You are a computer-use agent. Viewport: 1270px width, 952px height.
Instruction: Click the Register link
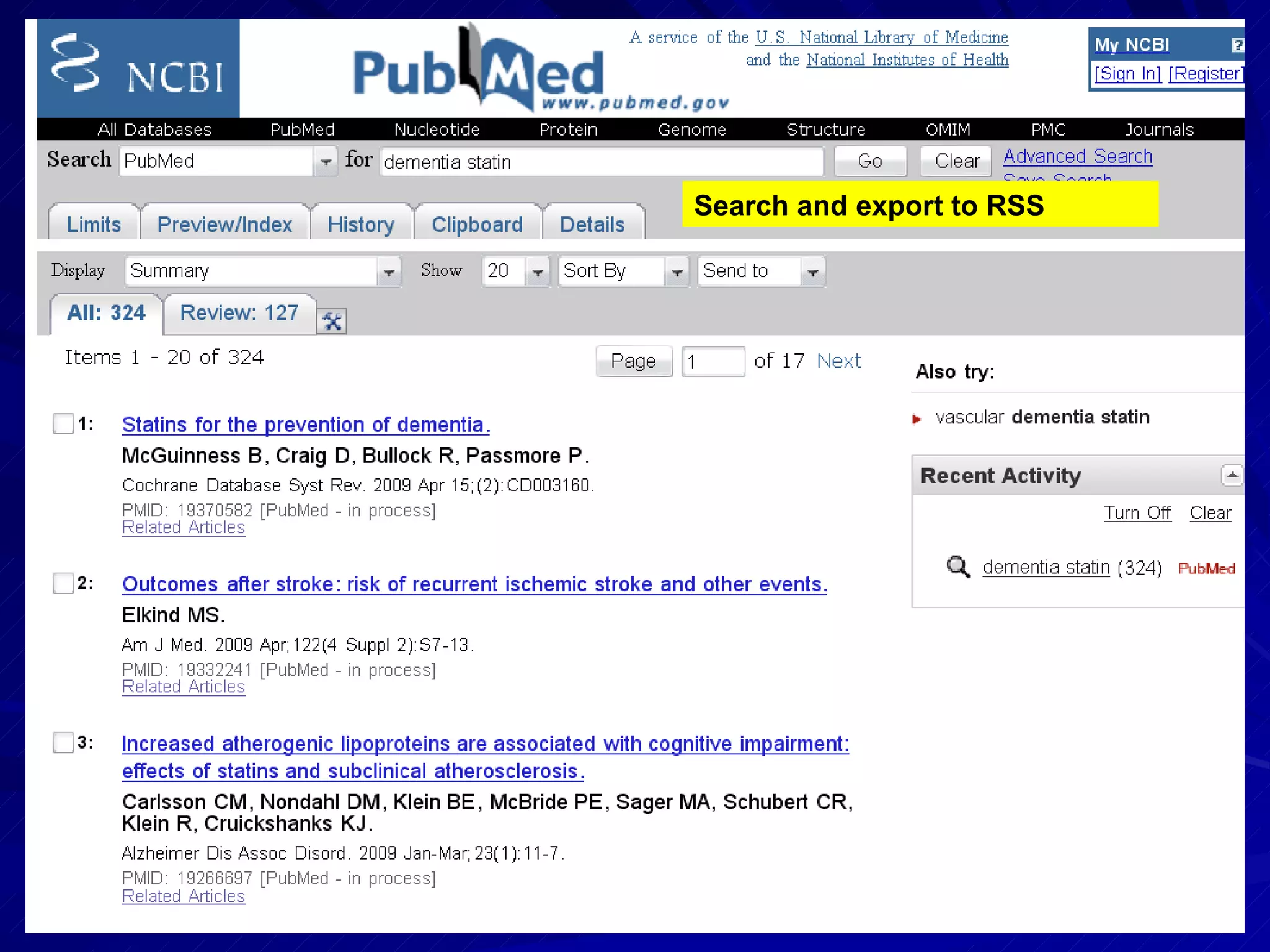(x=1206, y=74)
